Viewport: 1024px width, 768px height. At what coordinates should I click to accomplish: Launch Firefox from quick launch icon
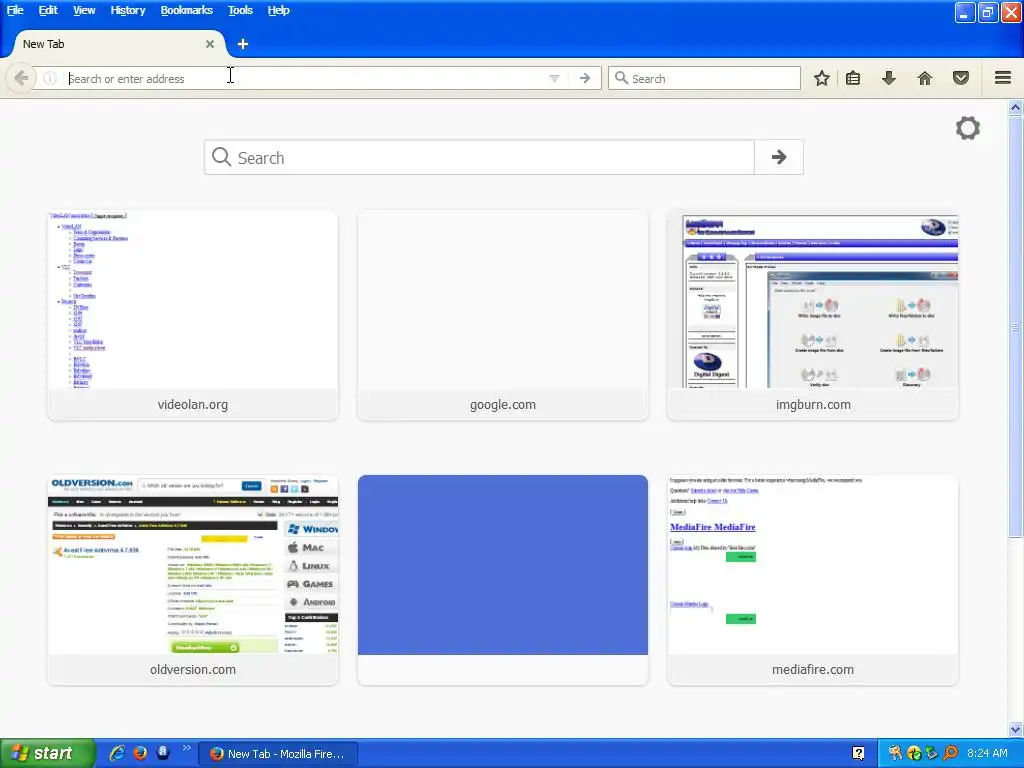point(140,753)
